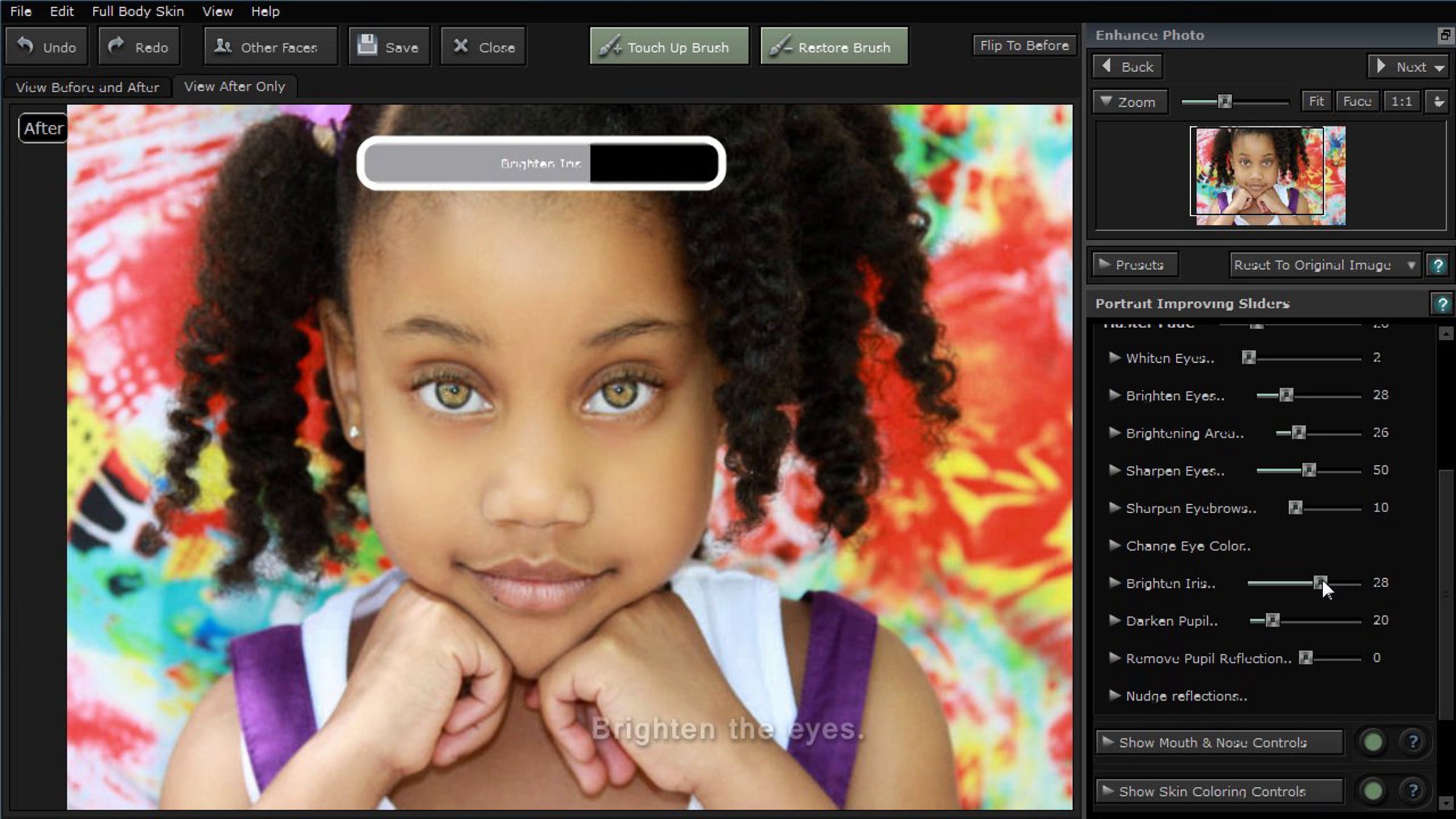Click Flip To Before toggle button
Image resolution: width=1456 pixels, height=819 pixels.
1024,45
